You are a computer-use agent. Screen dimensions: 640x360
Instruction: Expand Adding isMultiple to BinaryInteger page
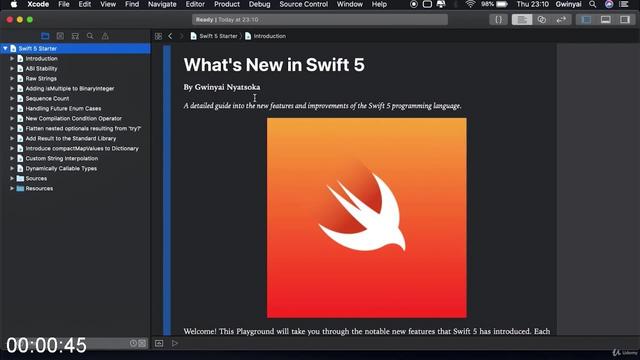pyautogui.click(x=12, y=89)
